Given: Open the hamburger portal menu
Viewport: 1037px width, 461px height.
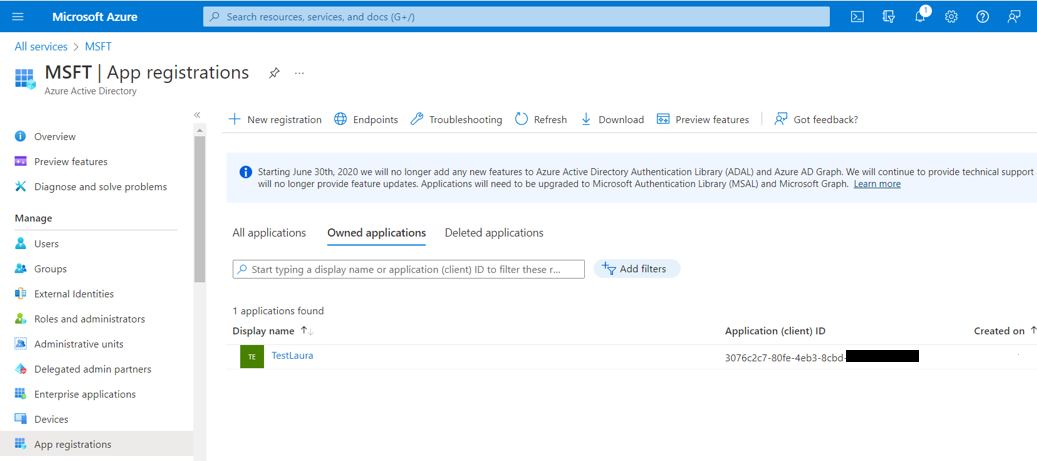Looking at the screenshot, I should pyautogui.click(x=18, y=17).
